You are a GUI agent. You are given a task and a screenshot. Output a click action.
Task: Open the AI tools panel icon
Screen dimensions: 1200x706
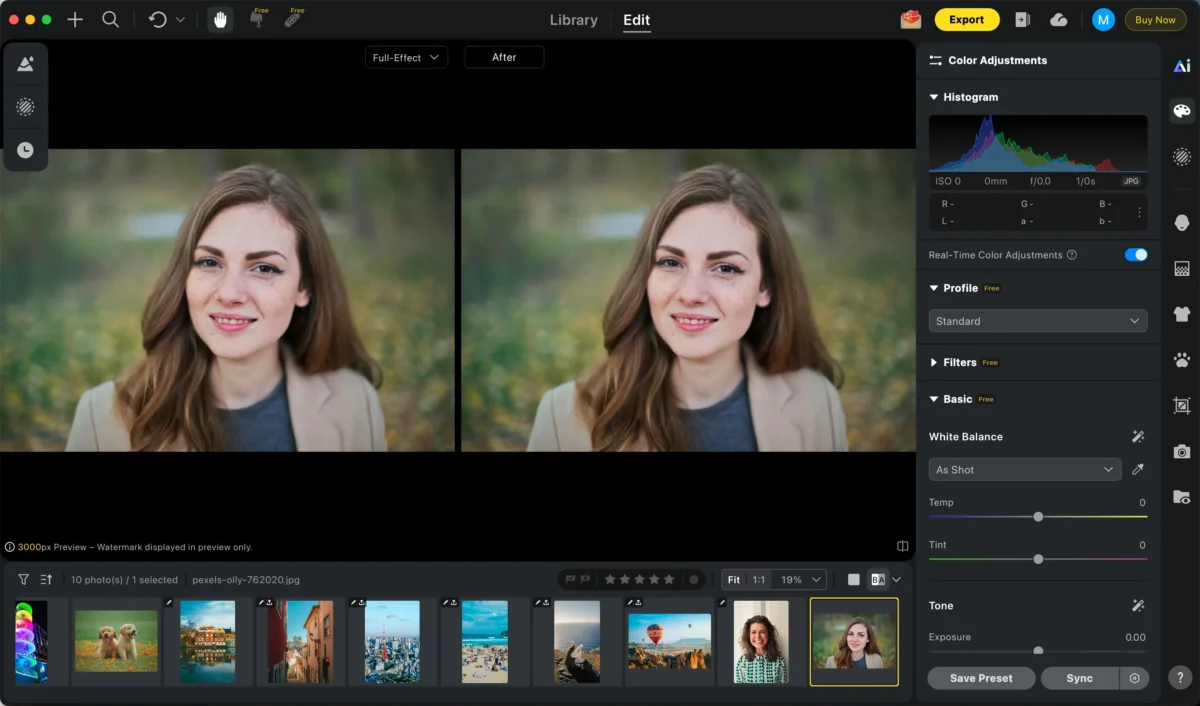[1182, 66]
